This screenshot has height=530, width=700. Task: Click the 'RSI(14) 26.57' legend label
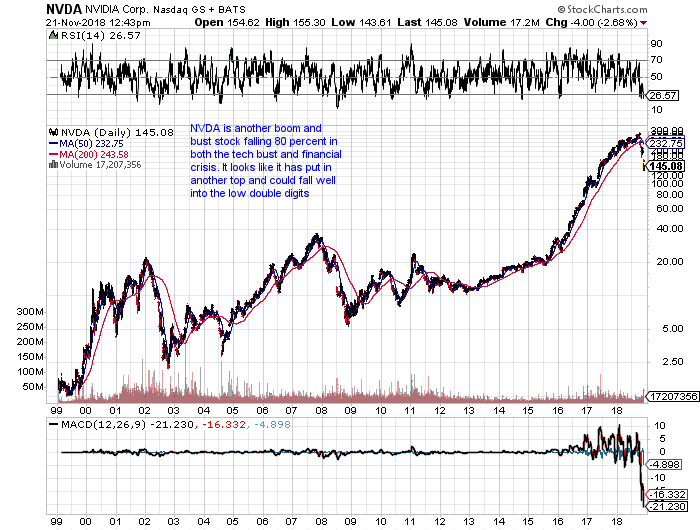pos(100,35)
